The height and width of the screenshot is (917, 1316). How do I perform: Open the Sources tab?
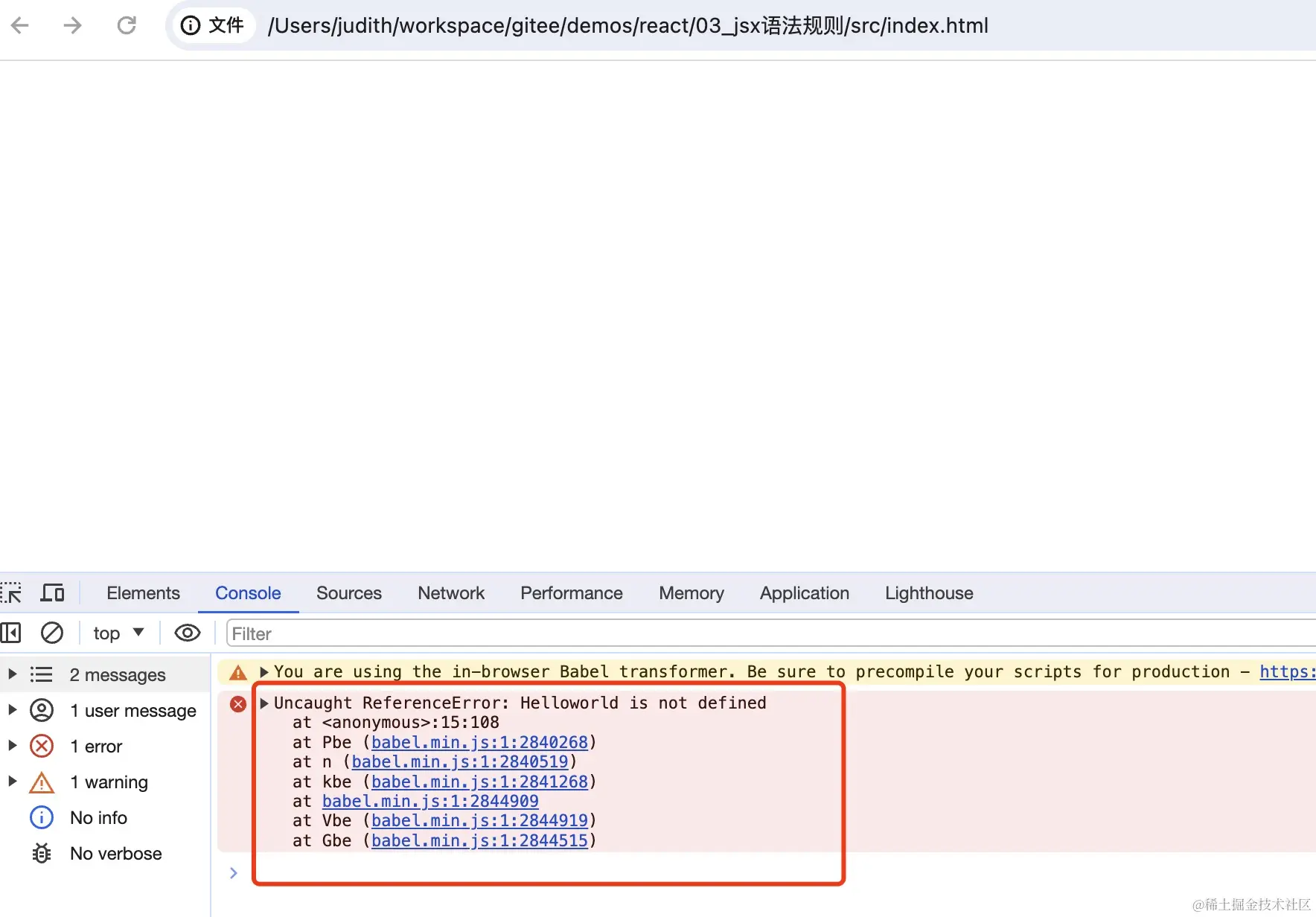tap(349, 593)
